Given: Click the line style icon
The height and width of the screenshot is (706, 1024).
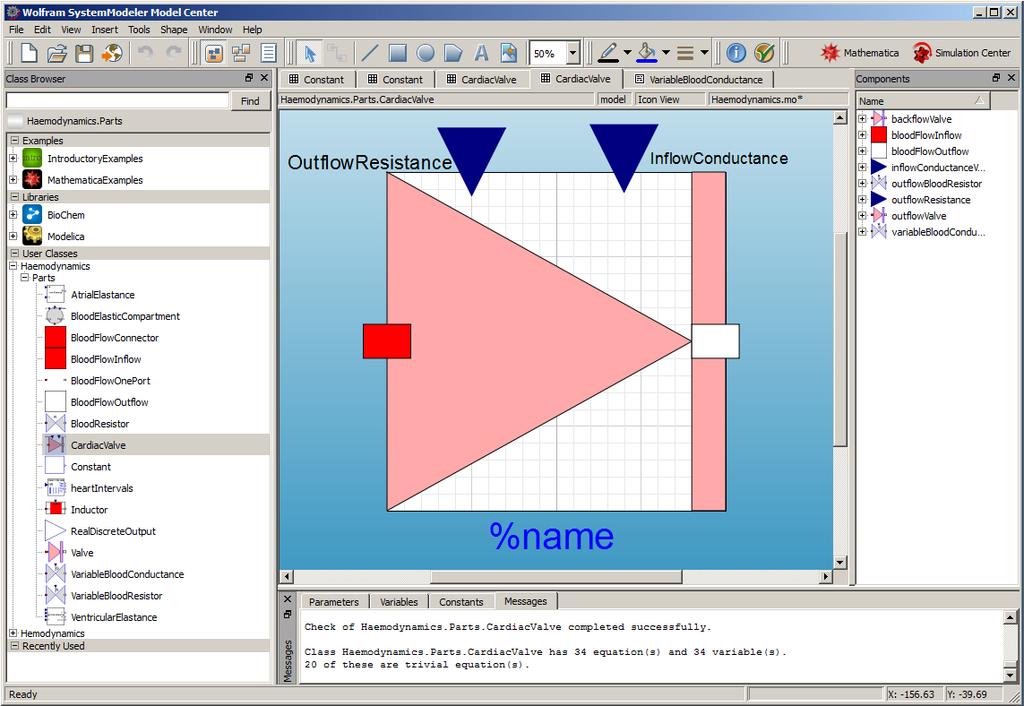Looking at the screenshot, I should 685,53.
